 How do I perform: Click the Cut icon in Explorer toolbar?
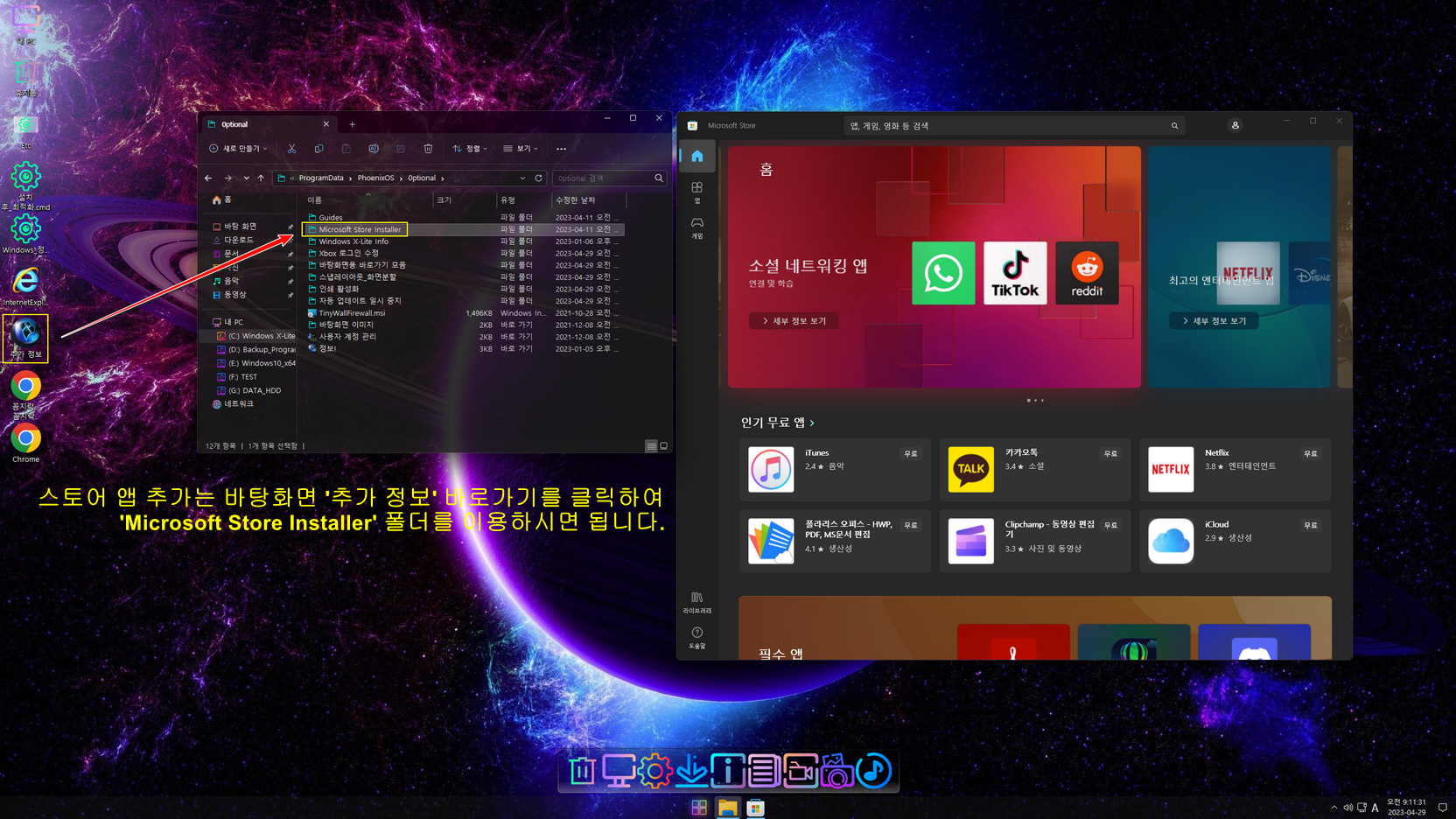tap(291, 149)
